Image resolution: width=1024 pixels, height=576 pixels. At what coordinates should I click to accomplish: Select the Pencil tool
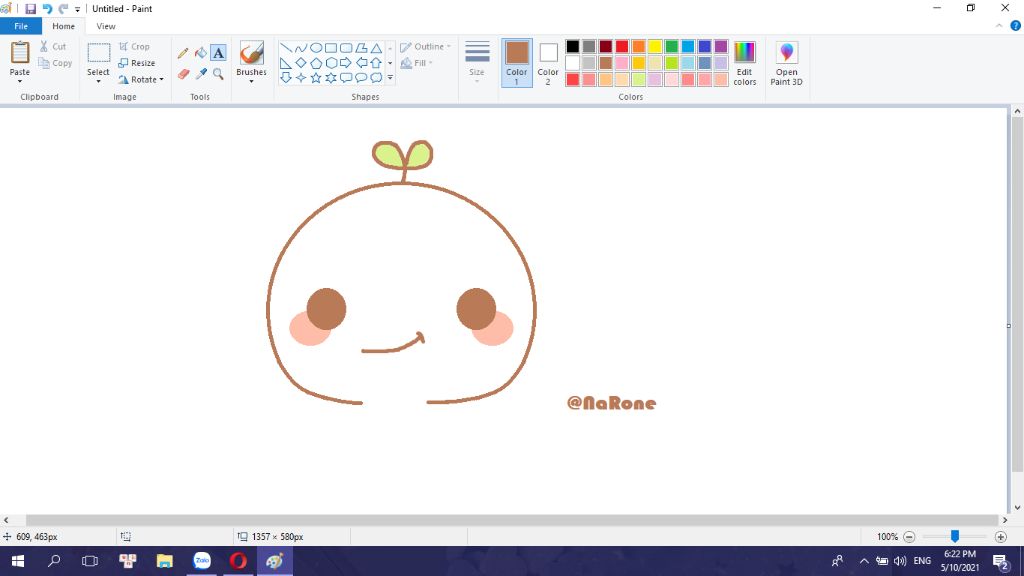coord(183,53)
